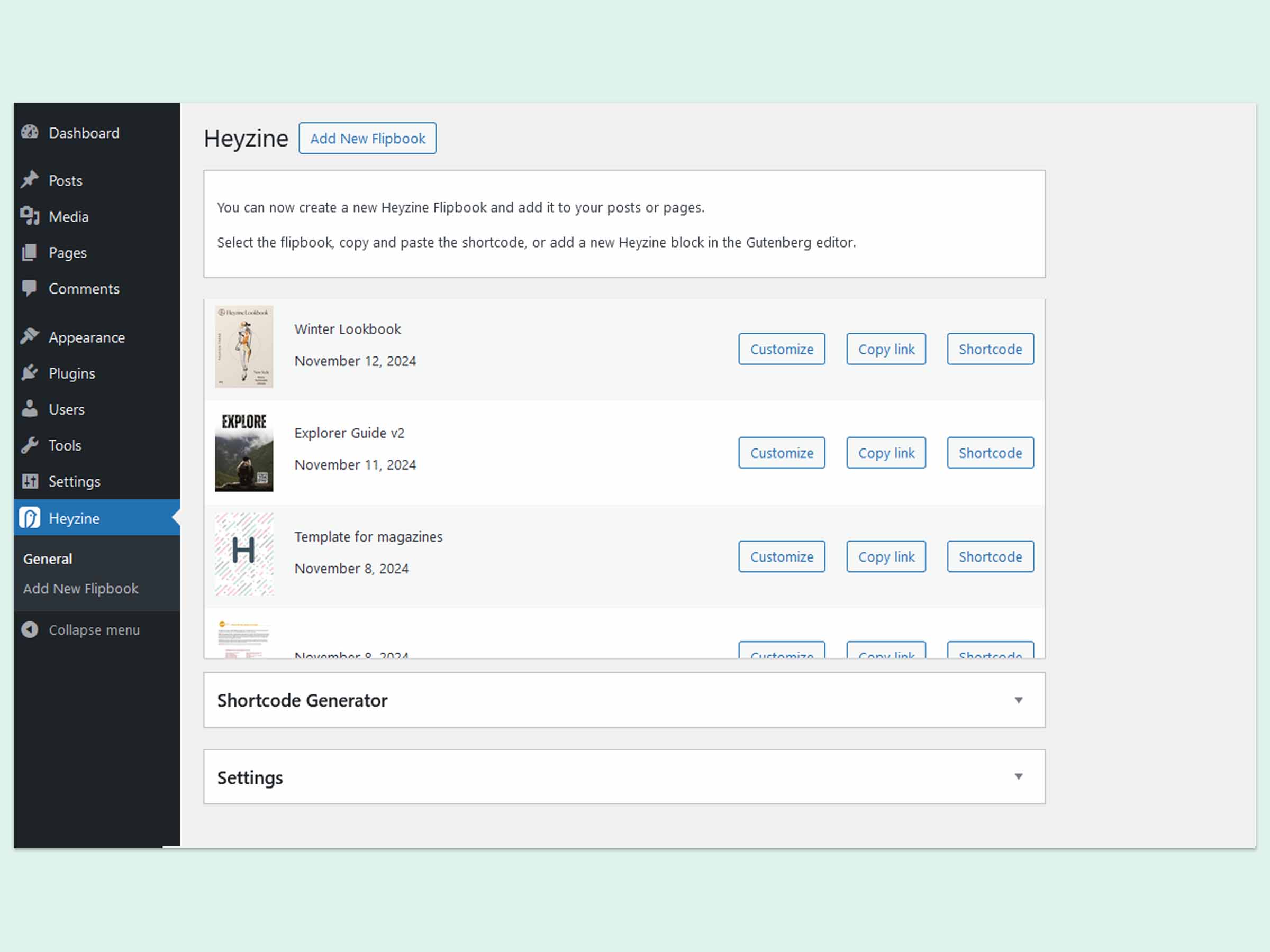Screen dimensions: 1270x952
Task: Click the Dashboard gauge icon
Action: [x=30, y=133]
